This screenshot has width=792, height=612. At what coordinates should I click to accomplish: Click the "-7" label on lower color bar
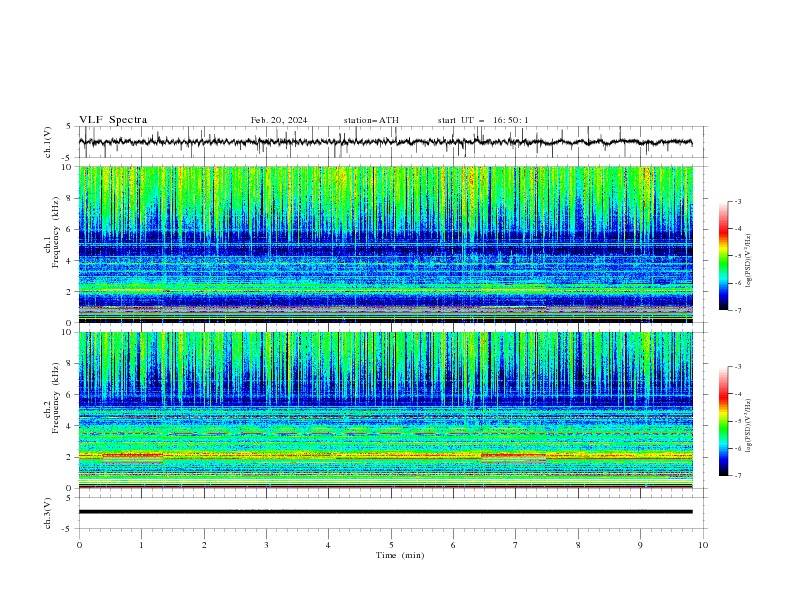(738, 476)
